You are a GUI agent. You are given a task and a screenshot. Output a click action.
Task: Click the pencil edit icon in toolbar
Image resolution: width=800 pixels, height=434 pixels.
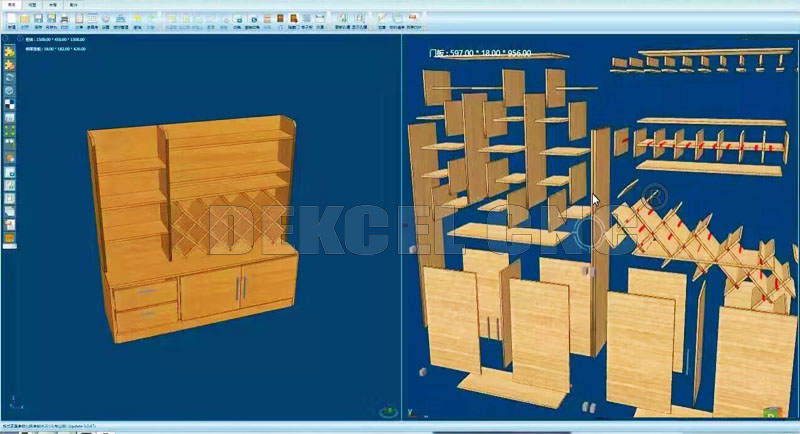point(382,19)
